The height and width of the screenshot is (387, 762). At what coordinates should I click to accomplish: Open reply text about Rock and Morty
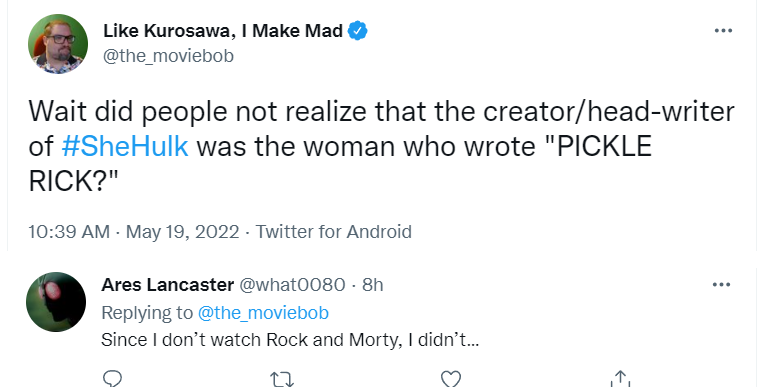pyautogui.click(x=290, y=340)
